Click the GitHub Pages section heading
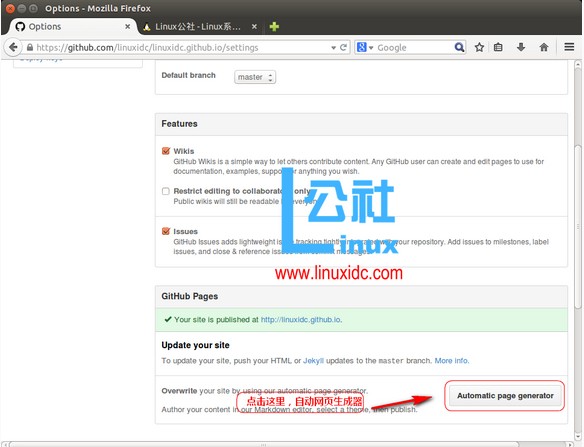 coord(190,296)
